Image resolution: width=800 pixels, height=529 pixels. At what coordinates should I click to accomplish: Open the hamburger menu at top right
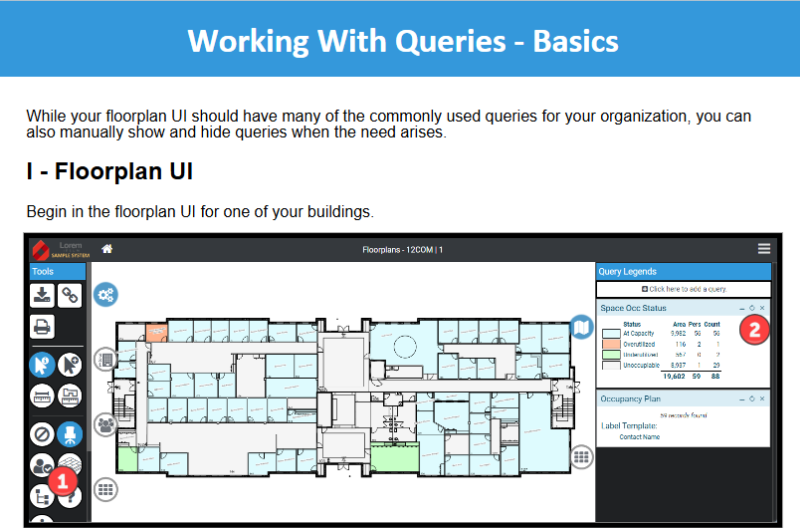pos(764,249)
